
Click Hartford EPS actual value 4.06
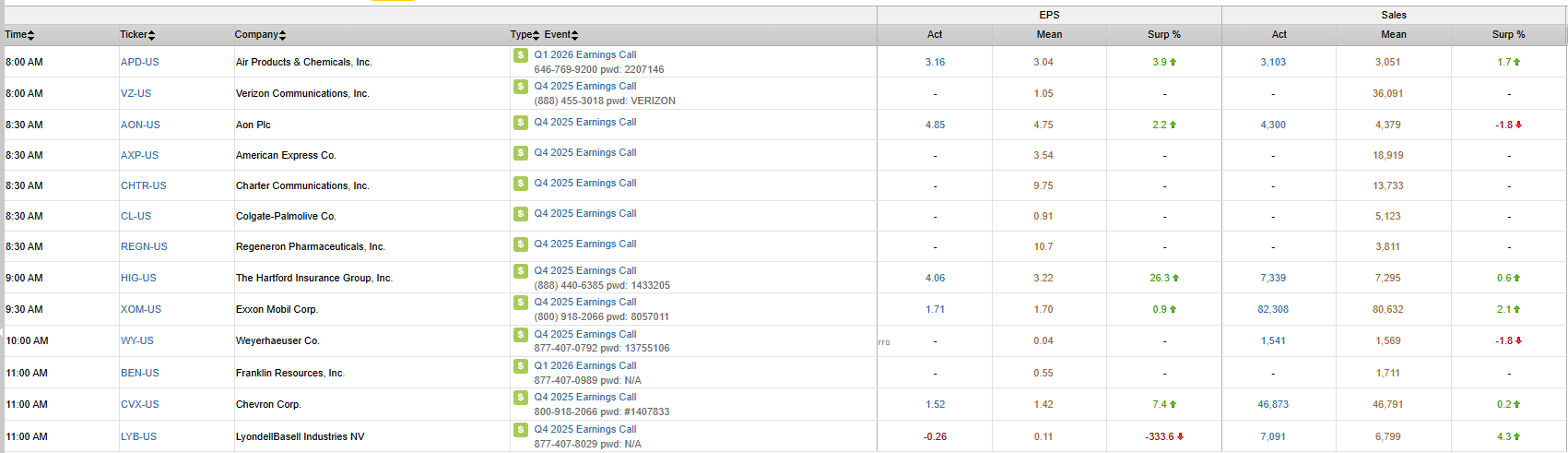[935, 279]
